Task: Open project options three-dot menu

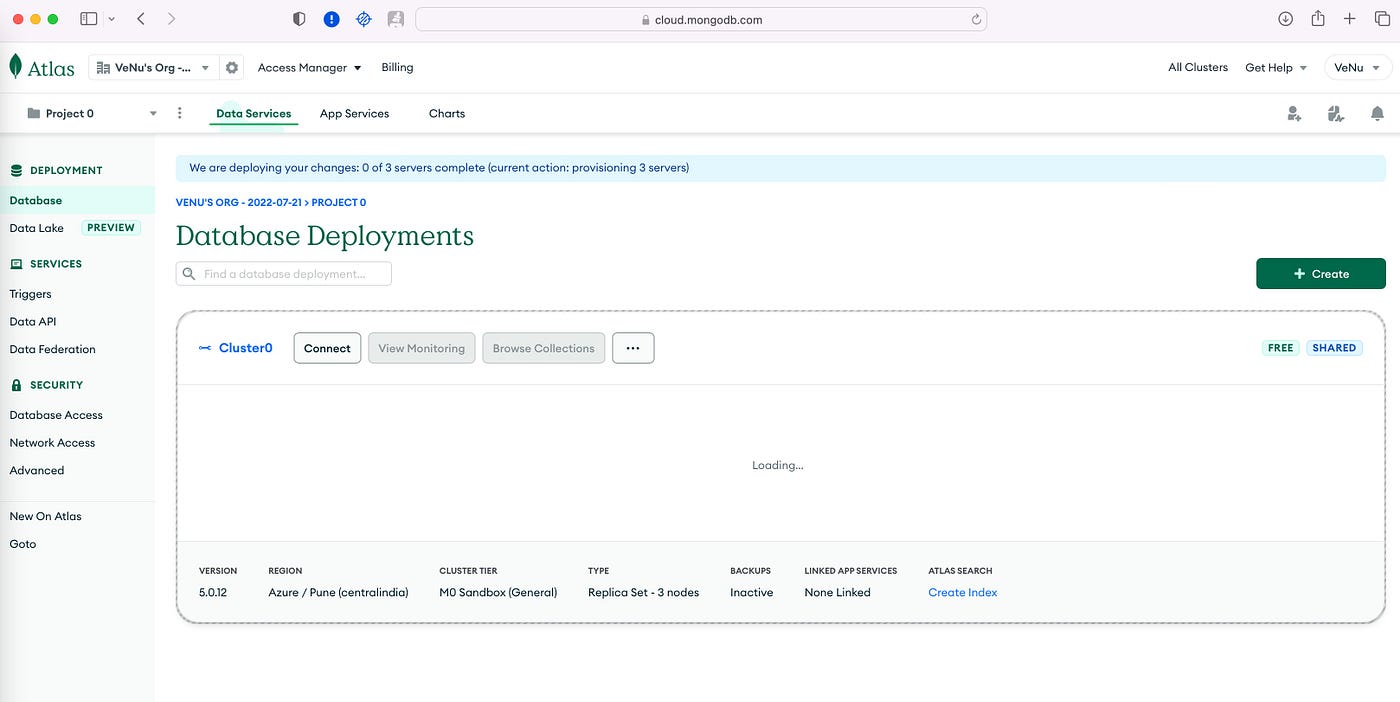Action: [180, 113]
